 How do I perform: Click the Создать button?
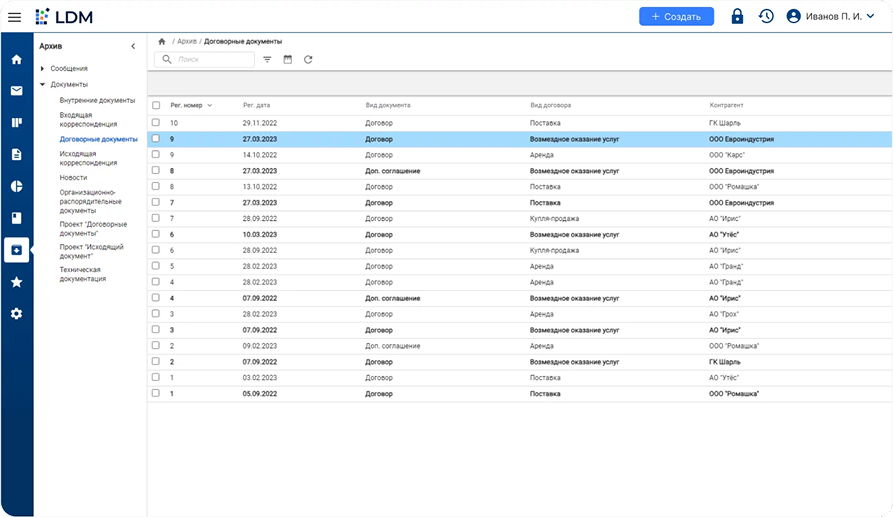pos(676,16)
